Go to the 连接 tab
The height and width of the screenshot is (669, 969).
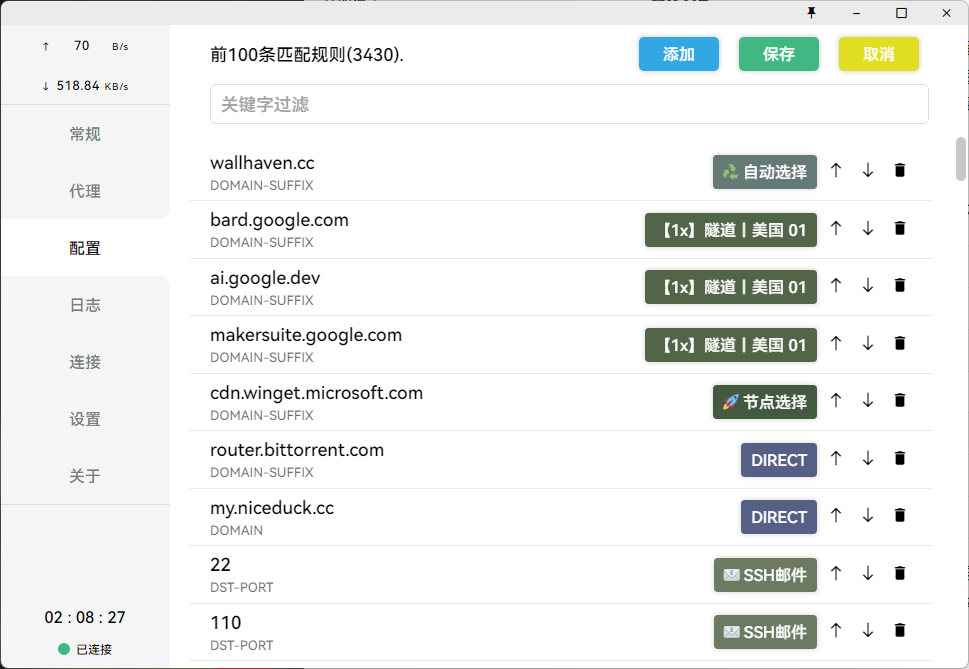[85, 362]
